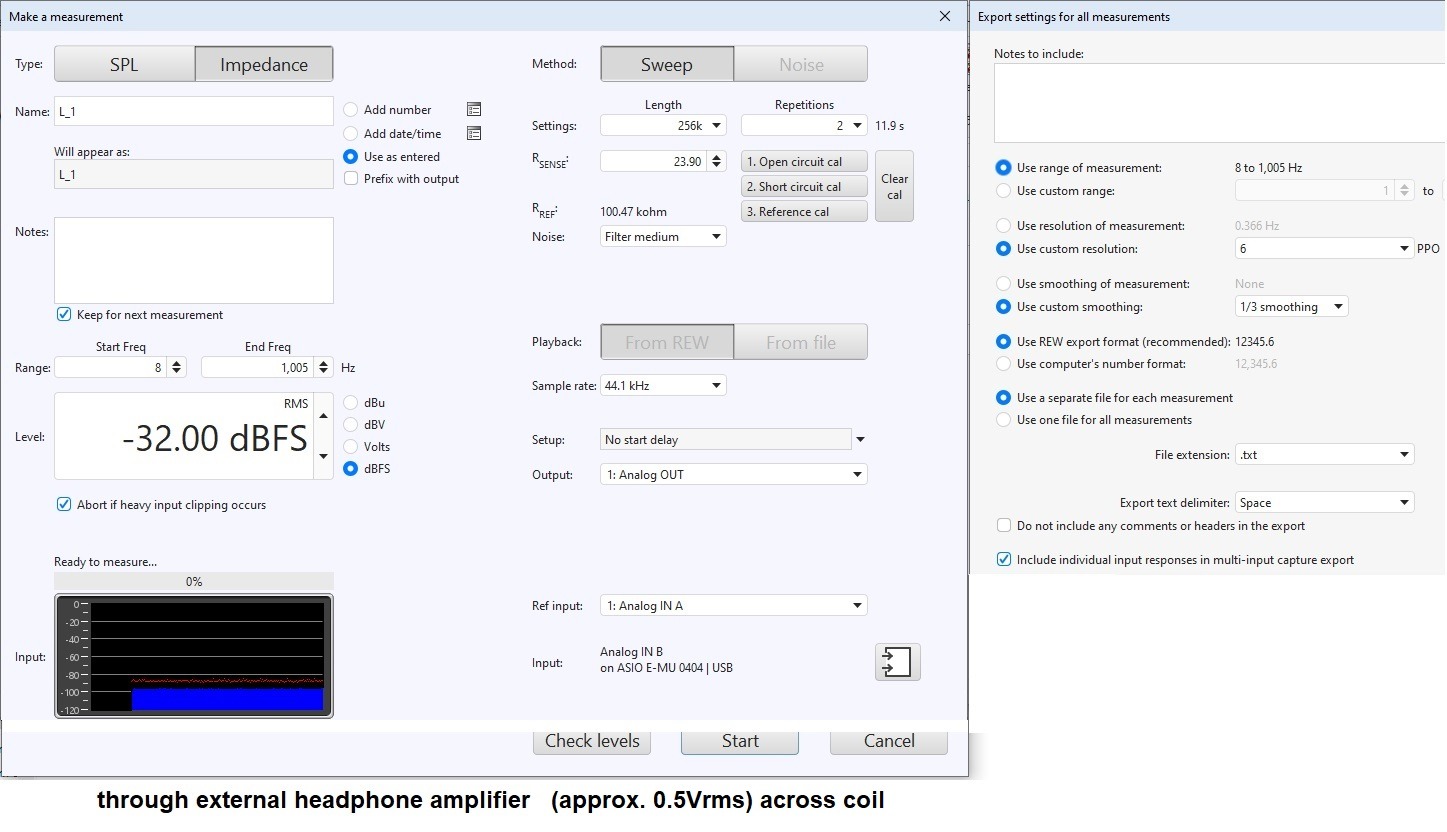Start the measurement
The width and height of the screenshot is (1447, 832).
740,741
